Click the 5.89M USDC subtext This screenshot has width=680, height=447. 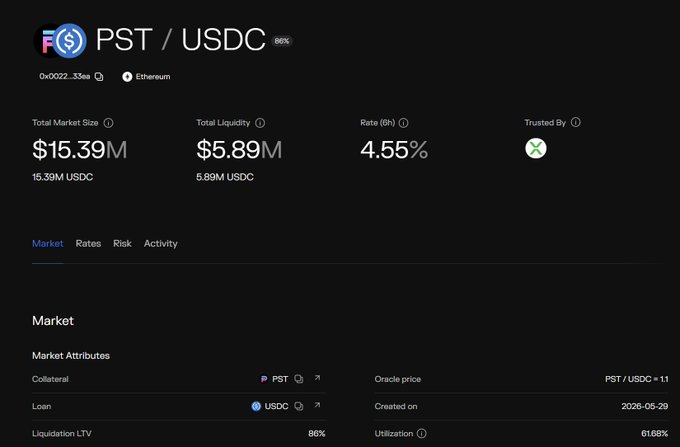(225, 177)
